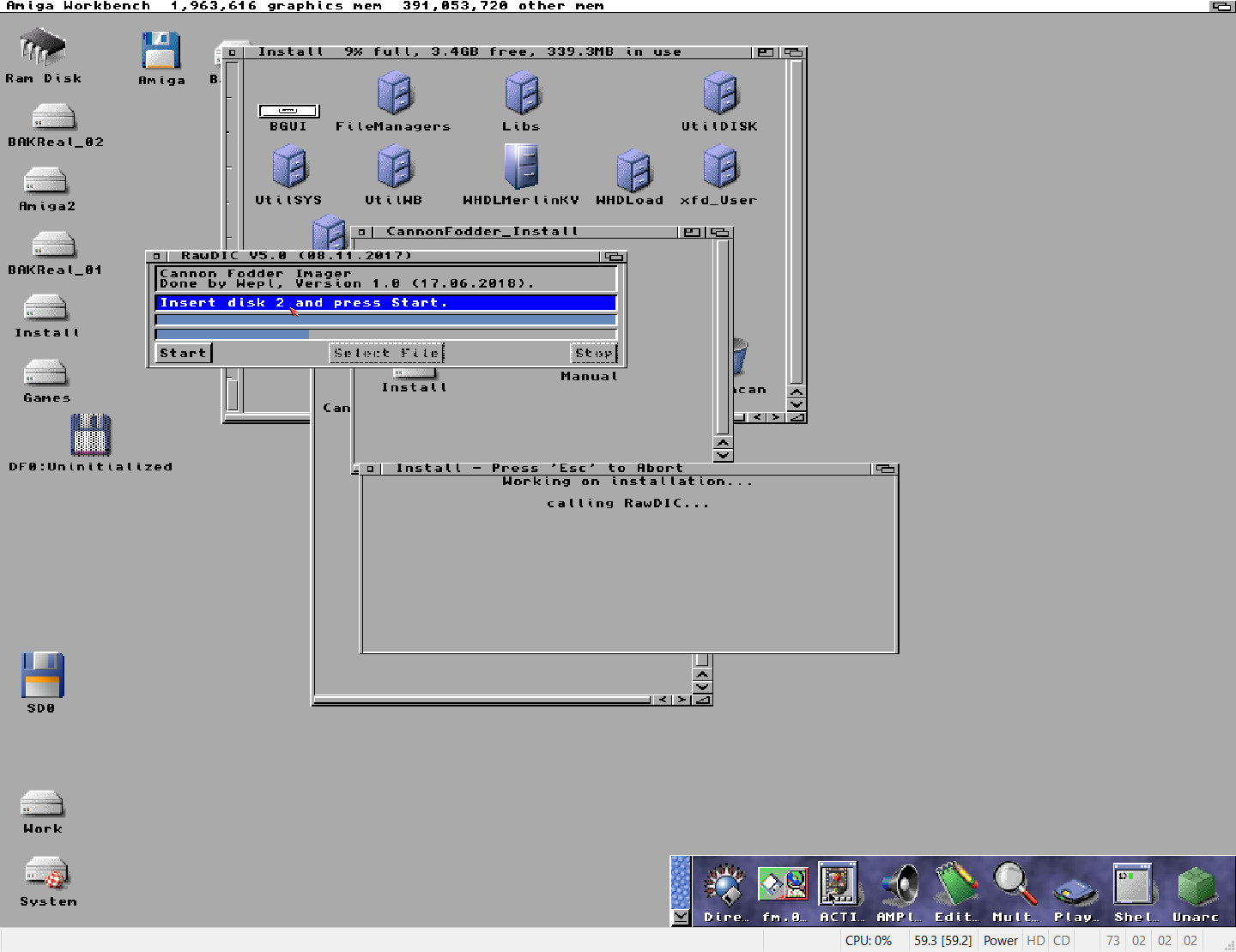The image size is (1236, 952).
Task: Launch Unarc from the dock
Action: pyautogui.click(x=1197, y=888)
